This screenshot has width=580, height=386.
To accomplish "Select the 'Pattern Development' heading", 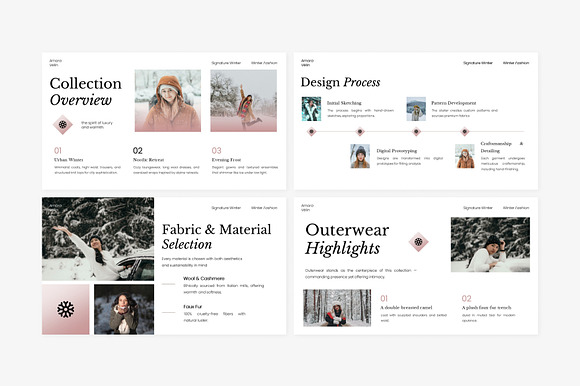I will click(x=453, y=103).
